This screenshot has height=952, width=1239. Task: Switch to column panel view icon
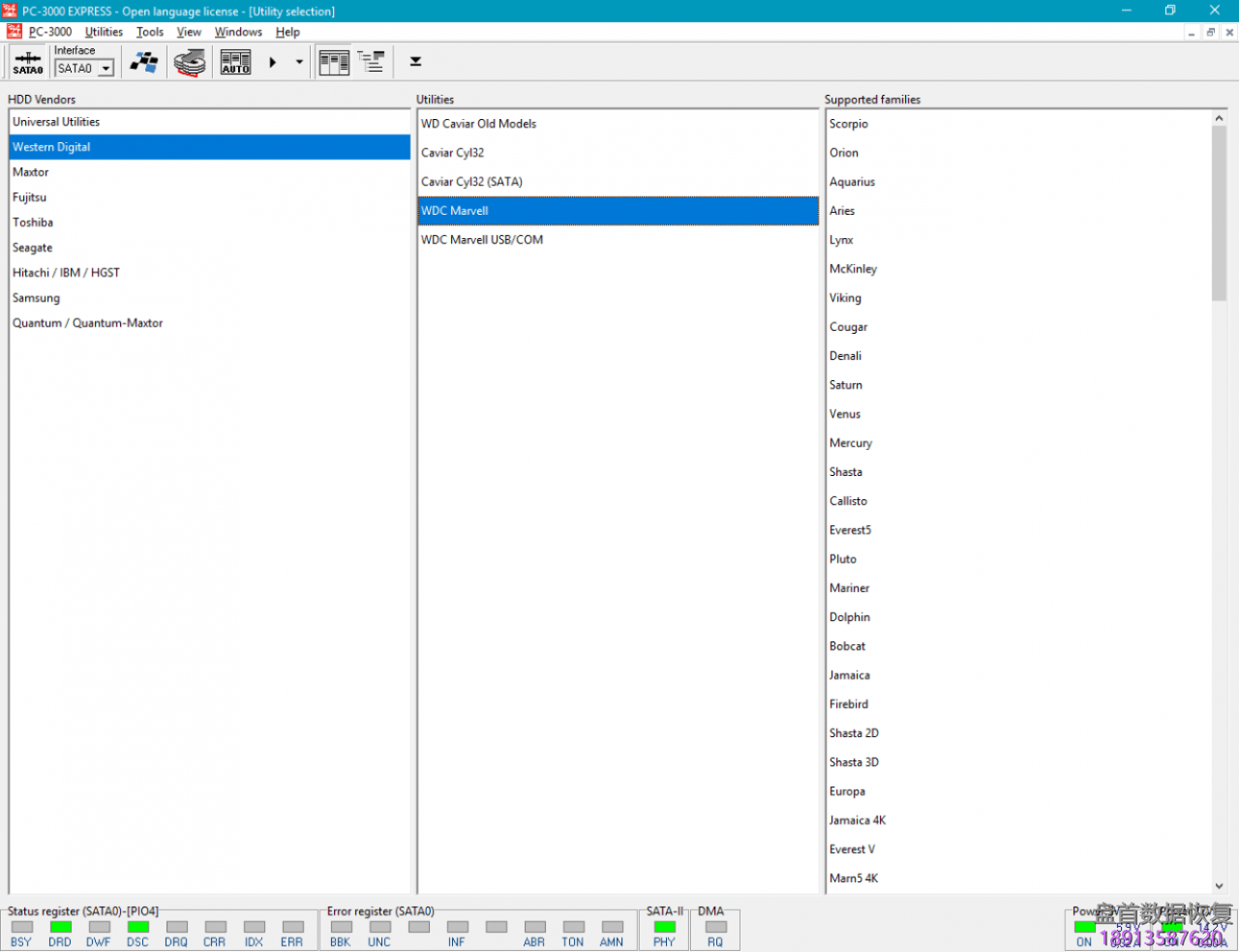click(x=334, y=63)
